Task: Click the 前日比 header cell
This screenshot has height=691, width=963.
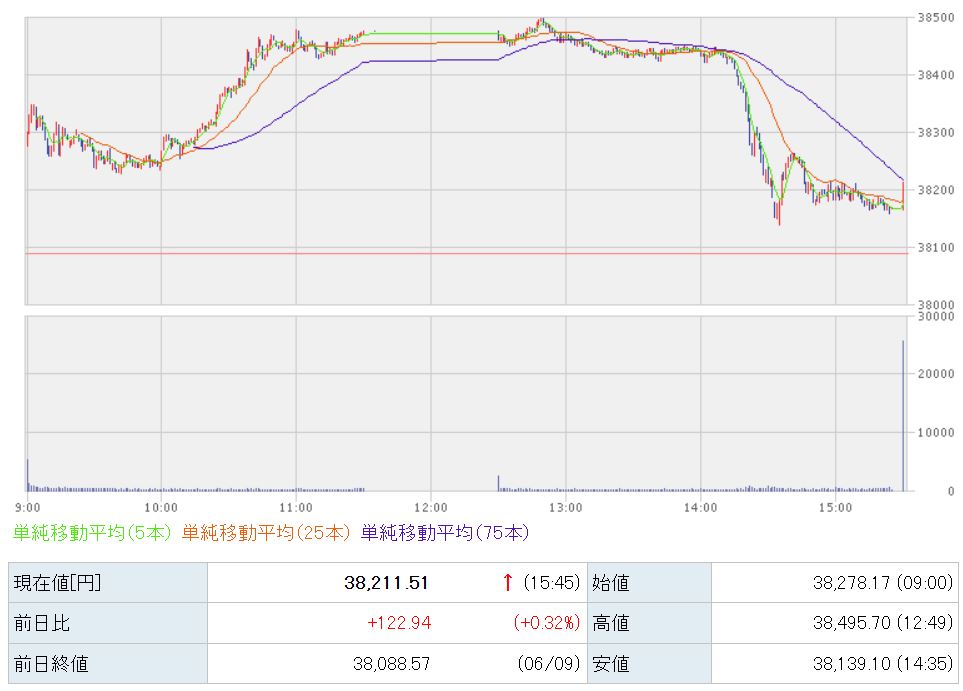Action: click(x=108, y=623)
